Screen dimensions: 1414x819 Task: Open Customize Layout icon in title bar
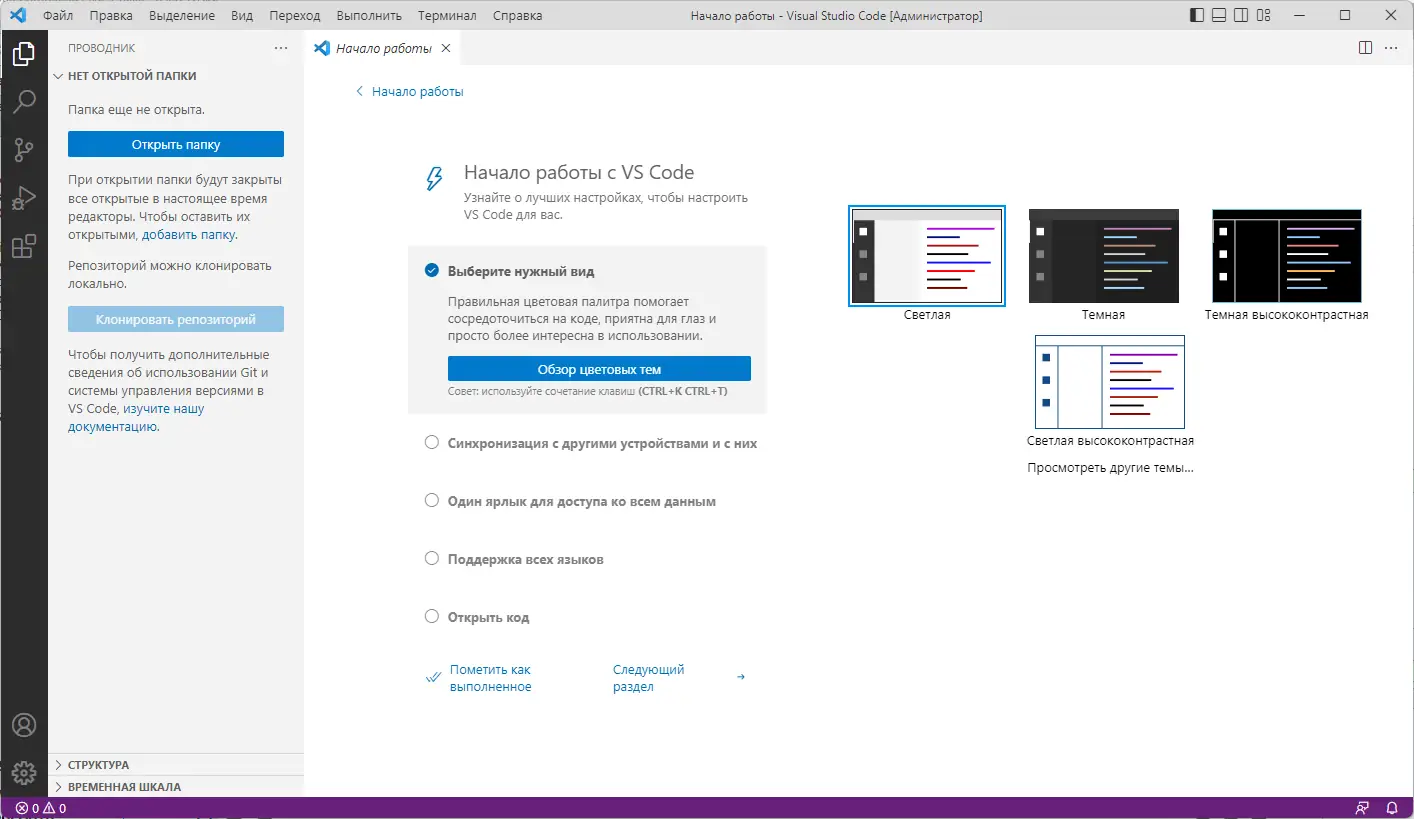(1264, 16)
